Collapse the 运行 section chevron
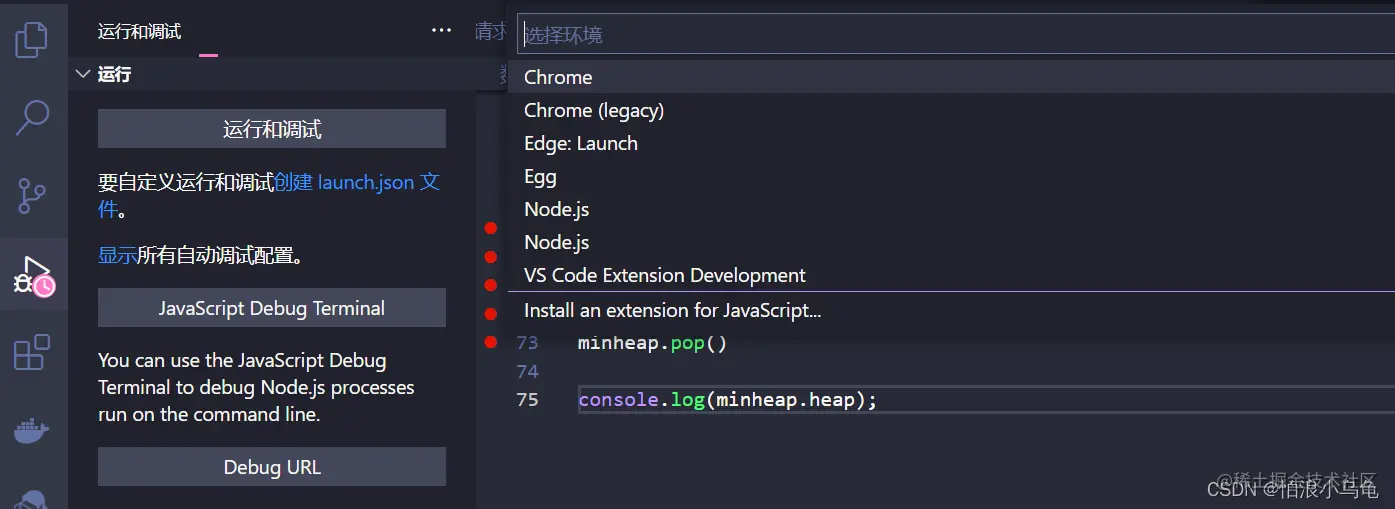Screen dimensions: 1395x509 [x=83, y=74]
